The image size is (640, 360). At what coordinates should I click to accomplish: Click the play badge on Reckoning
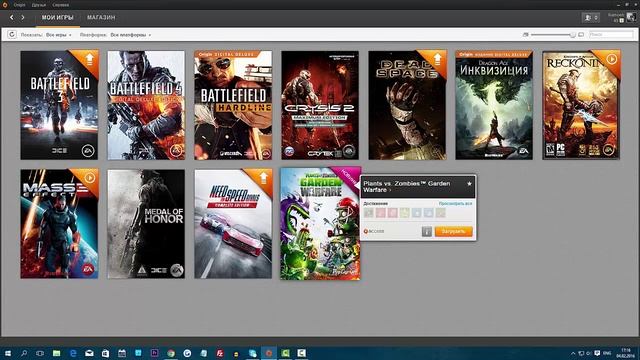(x=611, y=59)
